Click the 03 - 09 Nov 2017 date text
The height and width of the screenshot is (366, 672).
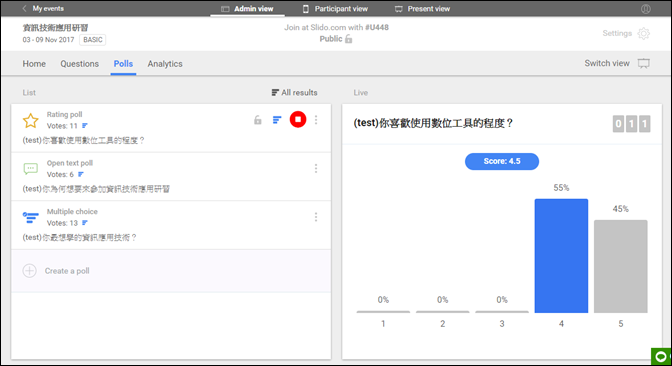click(x=48, y=40)
